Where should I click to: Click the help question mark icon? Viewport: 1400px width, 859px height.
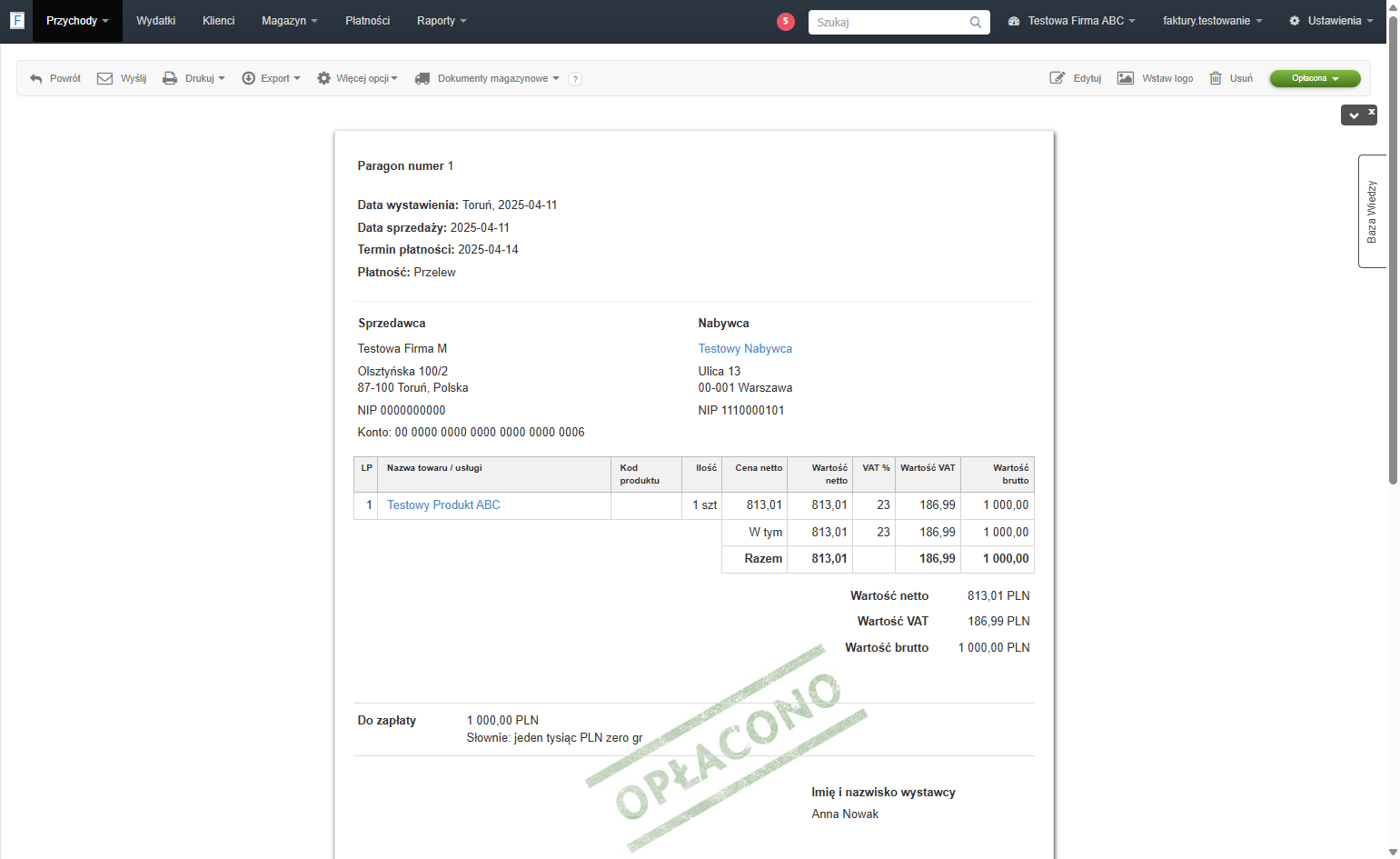575,79
